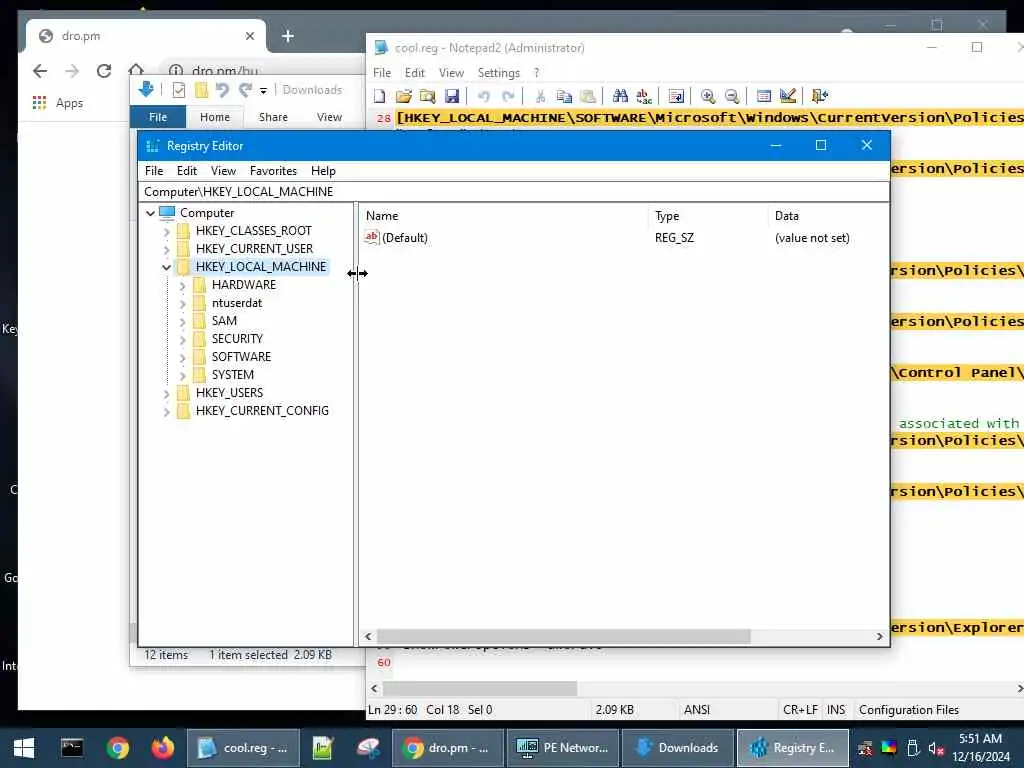Select the SECURITY registry key
The height and width of the screenshot is (768, 1024).
(x=237, y=339)
